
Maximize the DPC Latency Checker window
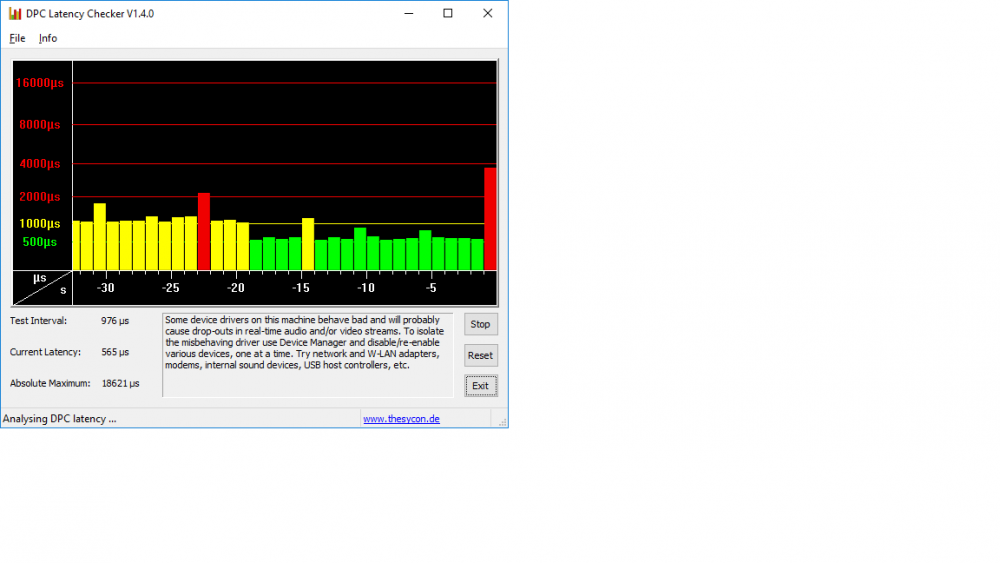tap(448, 13)
